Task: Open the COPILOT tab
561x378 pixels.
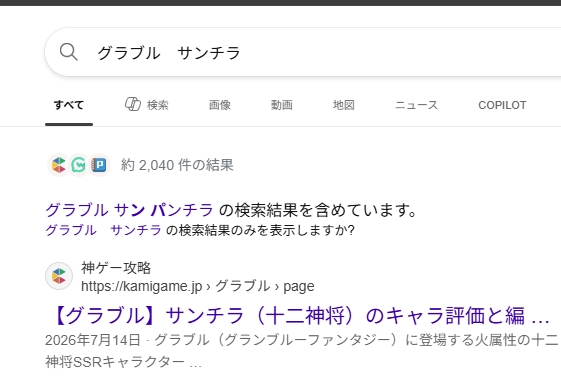Action: click(502, 105)
